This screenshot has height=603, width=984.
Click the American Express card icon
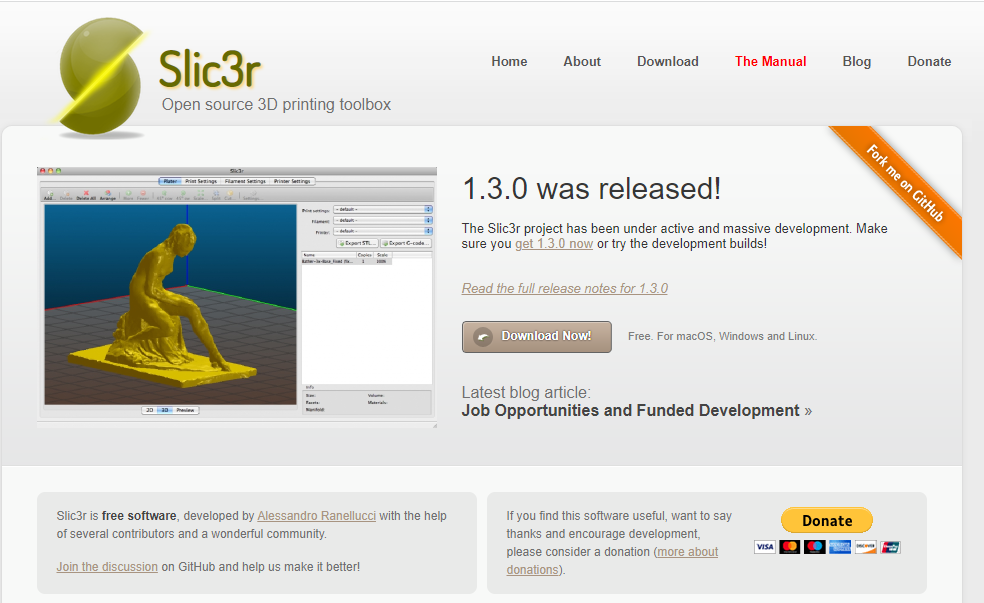(x=840, y=547)
